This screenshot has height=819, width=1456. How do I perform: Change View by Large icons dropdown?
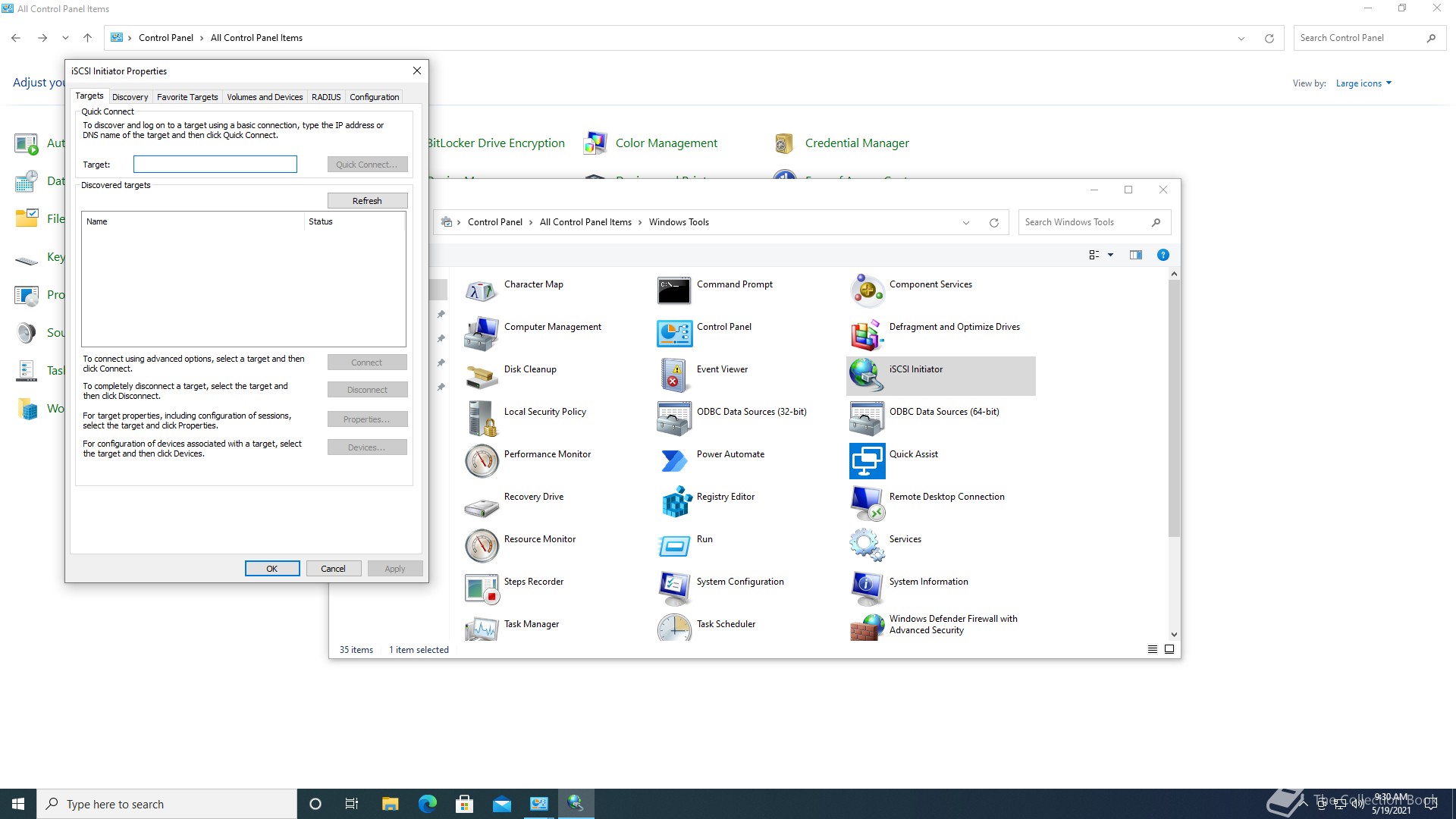[1363, 83]
